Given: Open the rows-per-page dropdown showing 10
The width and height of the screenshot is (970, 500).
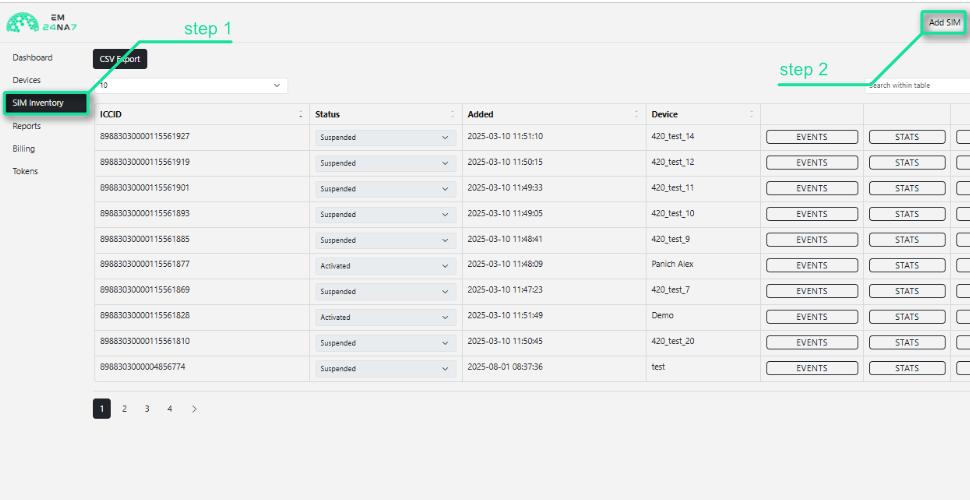Looking at the screenshot, I should (190, 85).
